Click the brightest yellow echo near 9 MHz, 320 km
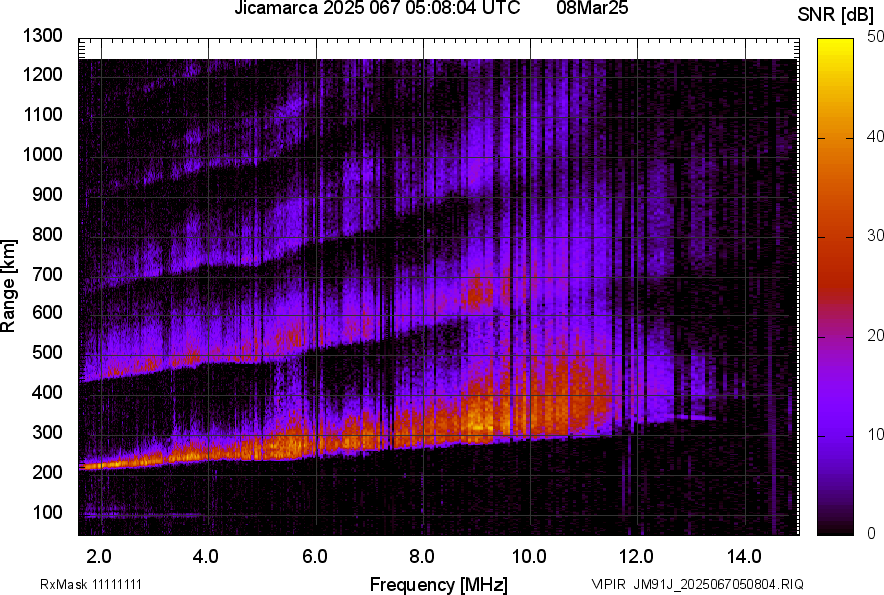Viewport: 884px width, 595px height. (x=479, y=423)
